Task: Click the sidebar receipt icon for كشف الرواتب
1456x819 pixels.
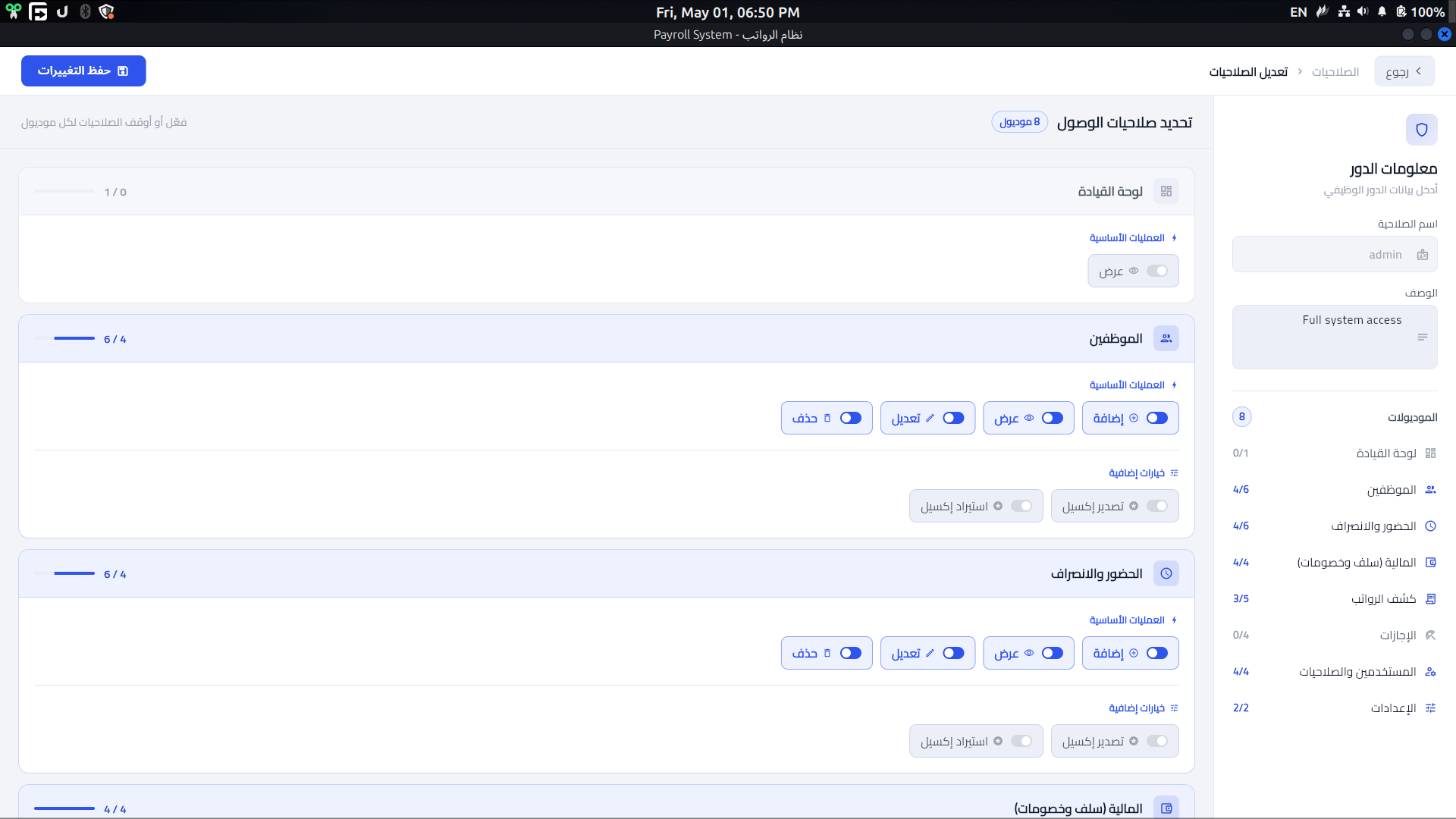Action: point(1430,599)
